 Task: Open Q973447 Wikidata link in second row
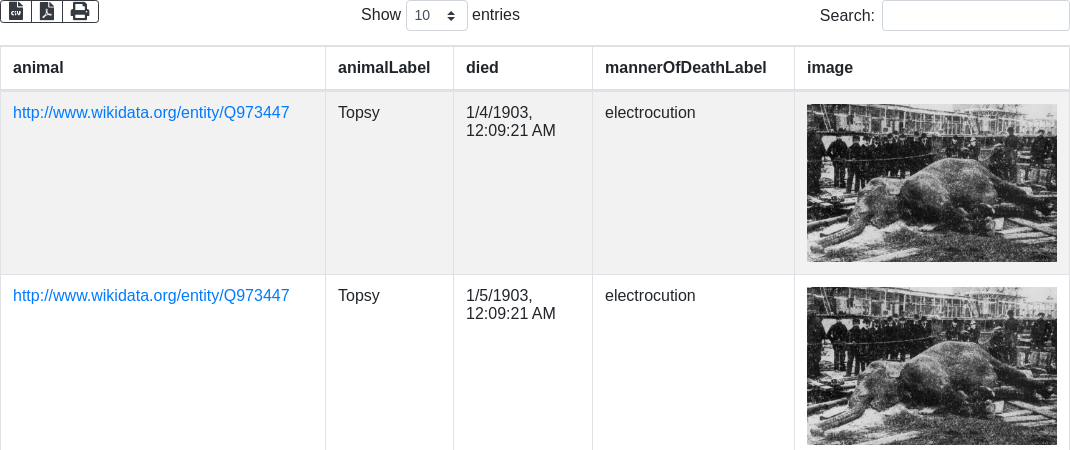coord(151,296)
